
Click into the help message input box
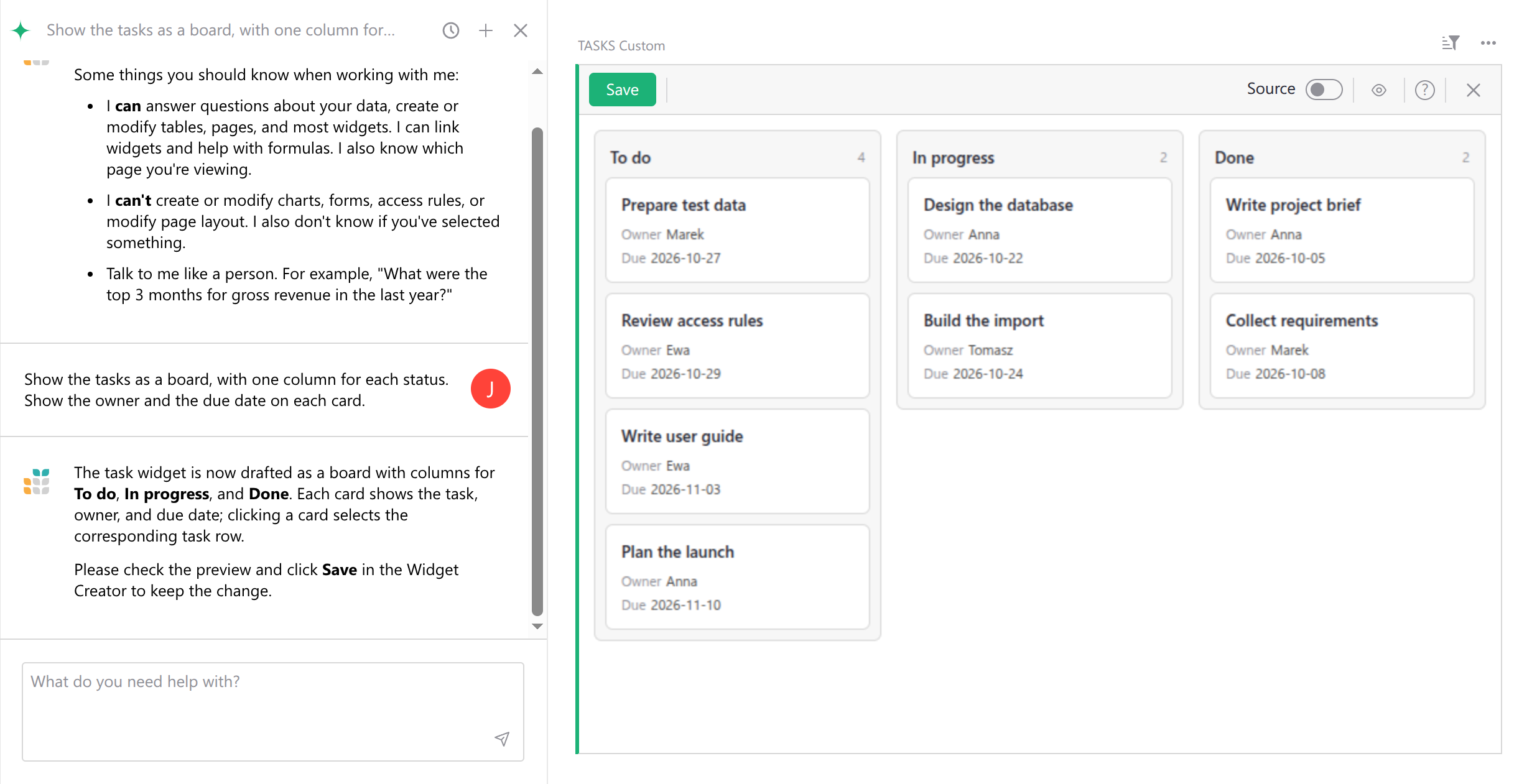[273, 711]
